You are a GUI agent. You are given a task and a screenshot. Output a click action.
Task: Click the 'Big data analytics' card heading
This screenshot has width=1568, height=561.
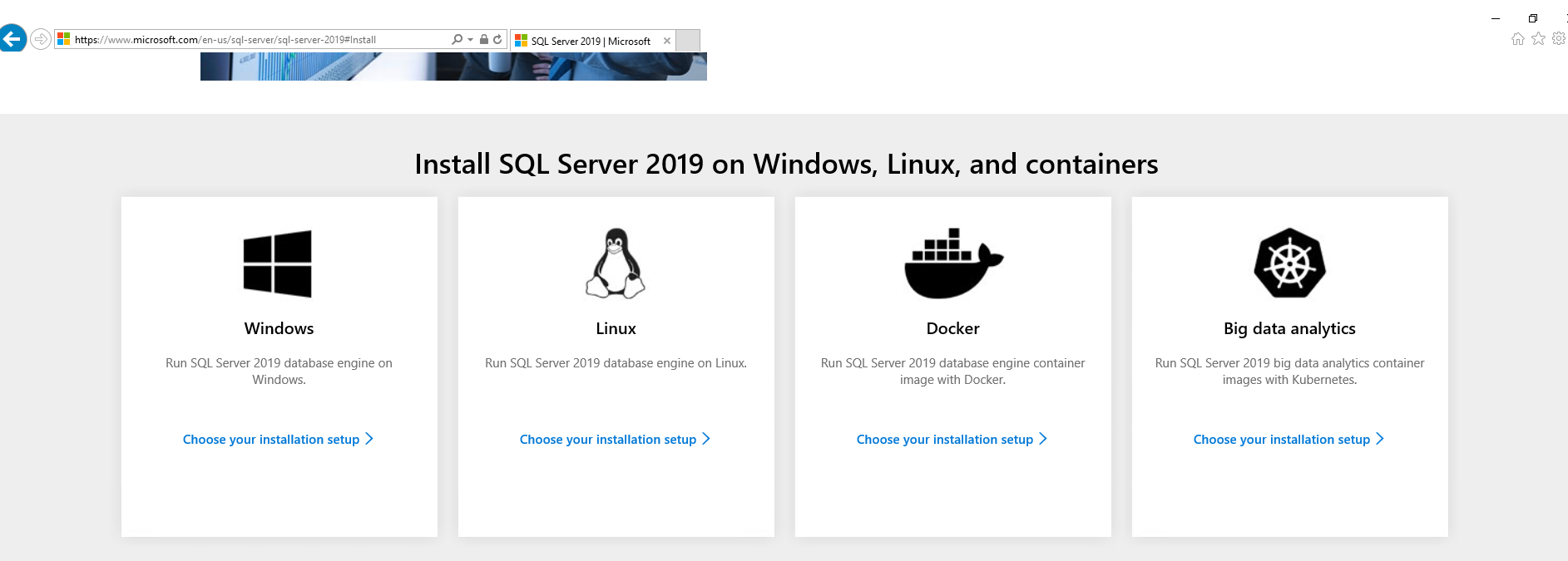click(1289, 329)
